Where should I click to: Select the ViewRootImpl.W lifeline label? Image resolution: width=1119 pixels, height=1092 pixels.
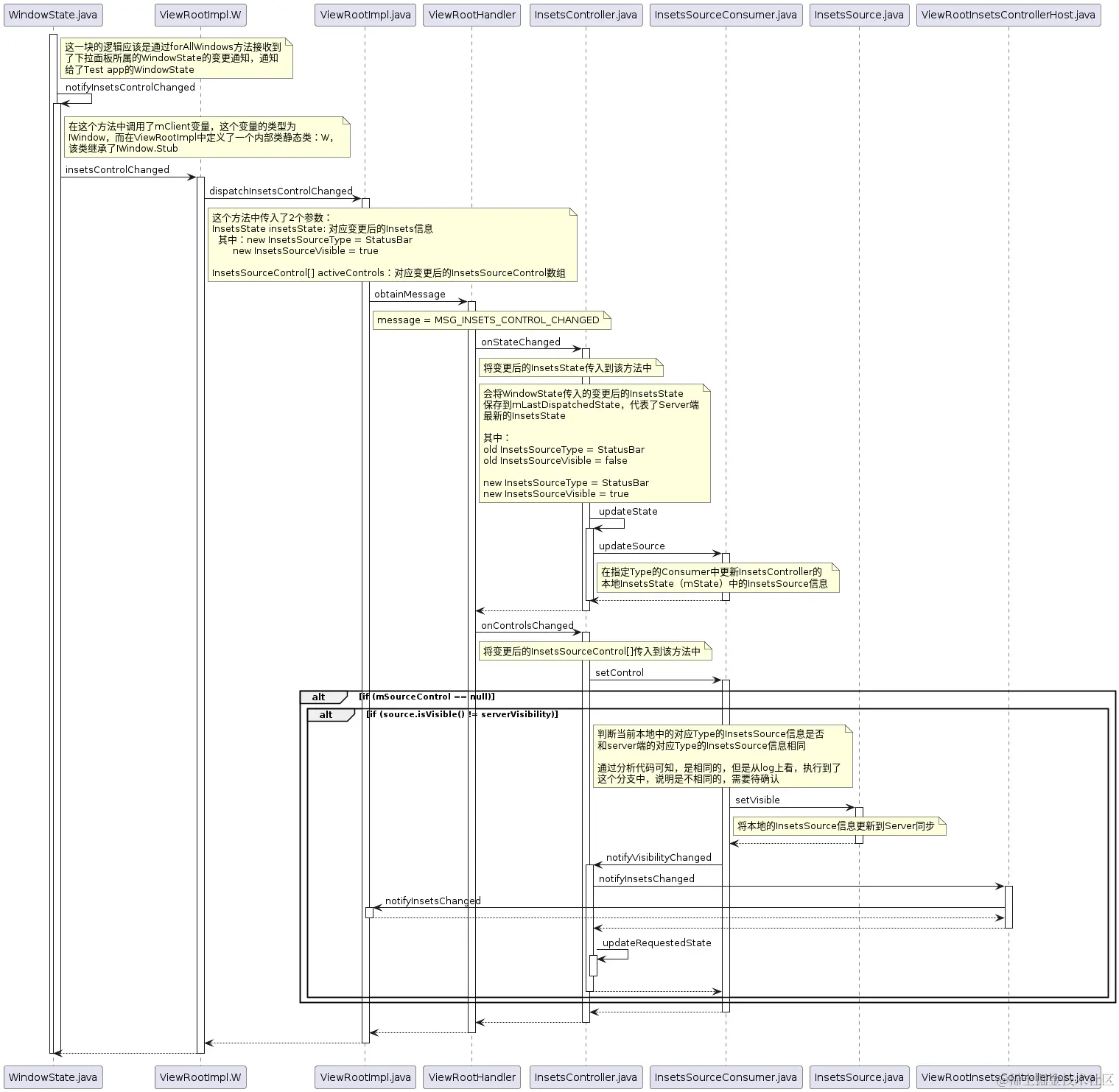click(x=200, y=14)
